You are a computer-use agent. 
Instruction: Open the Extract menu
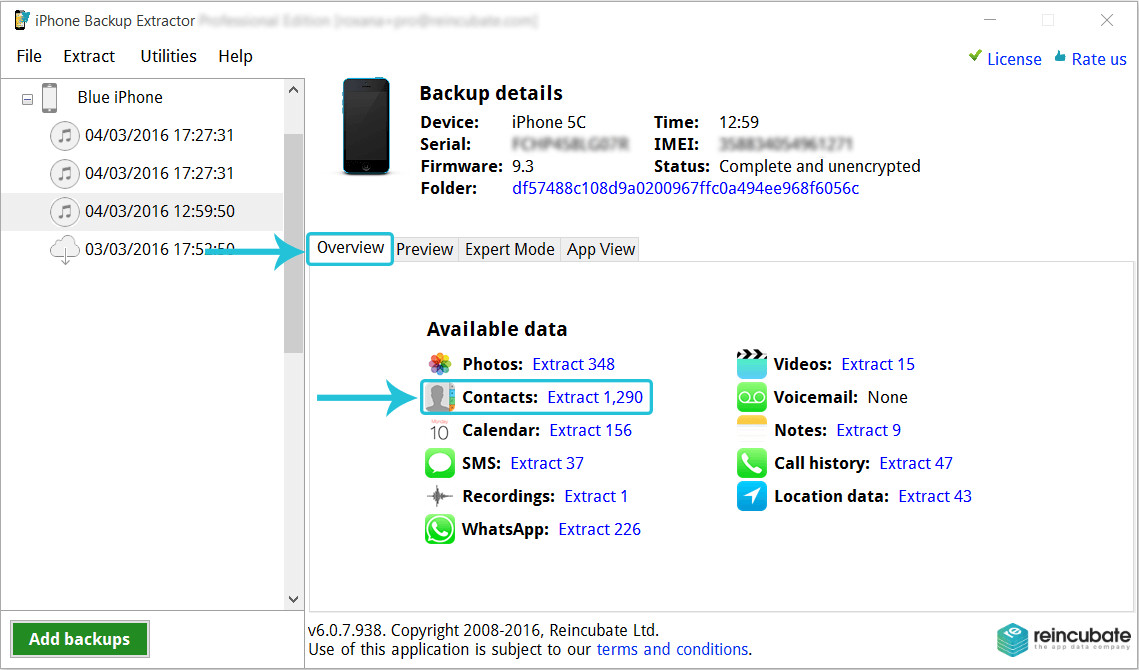(89, 56)
